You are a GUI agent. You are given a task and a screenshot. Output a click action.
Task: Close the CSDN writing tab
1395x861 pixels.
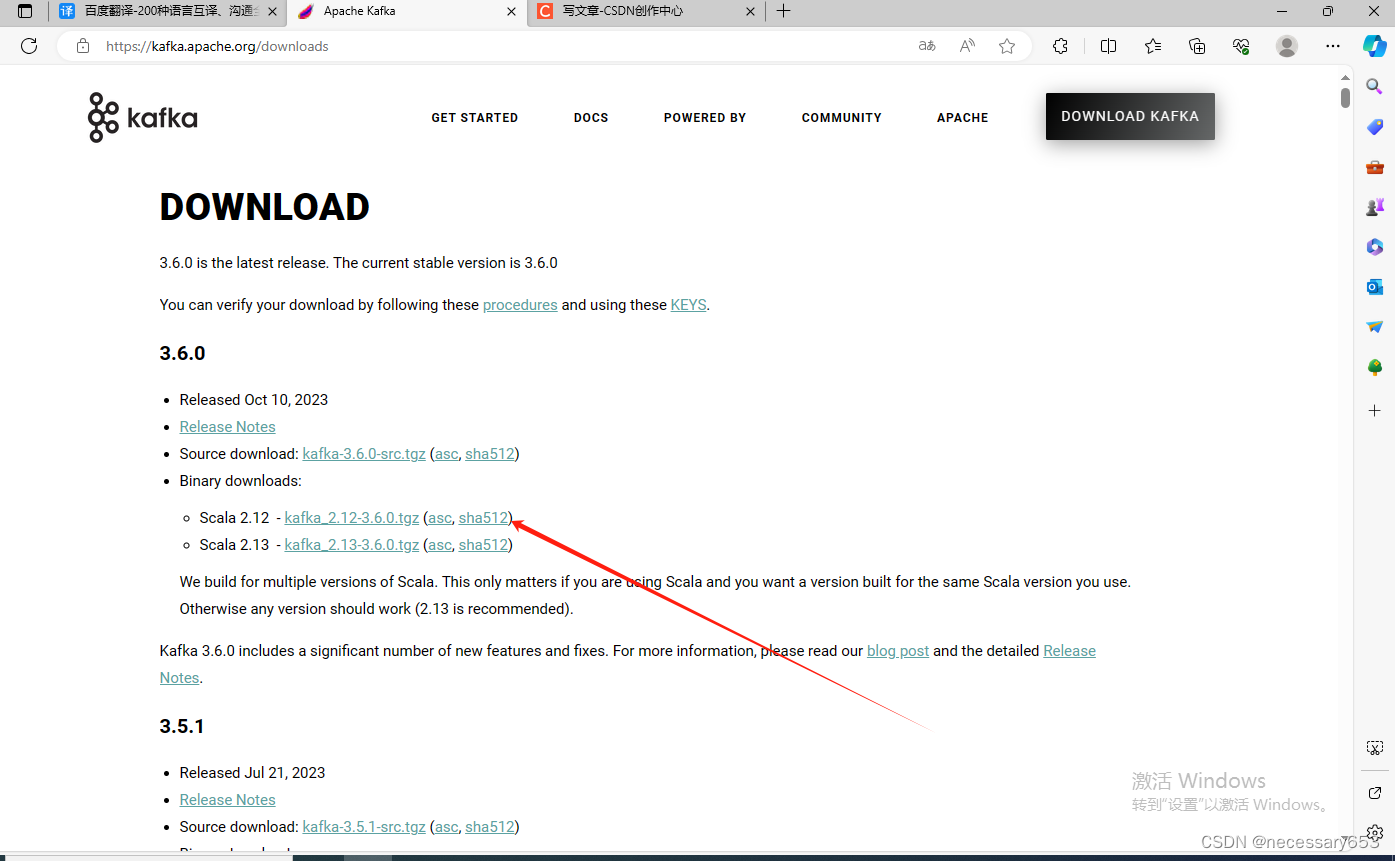point(751,11)
